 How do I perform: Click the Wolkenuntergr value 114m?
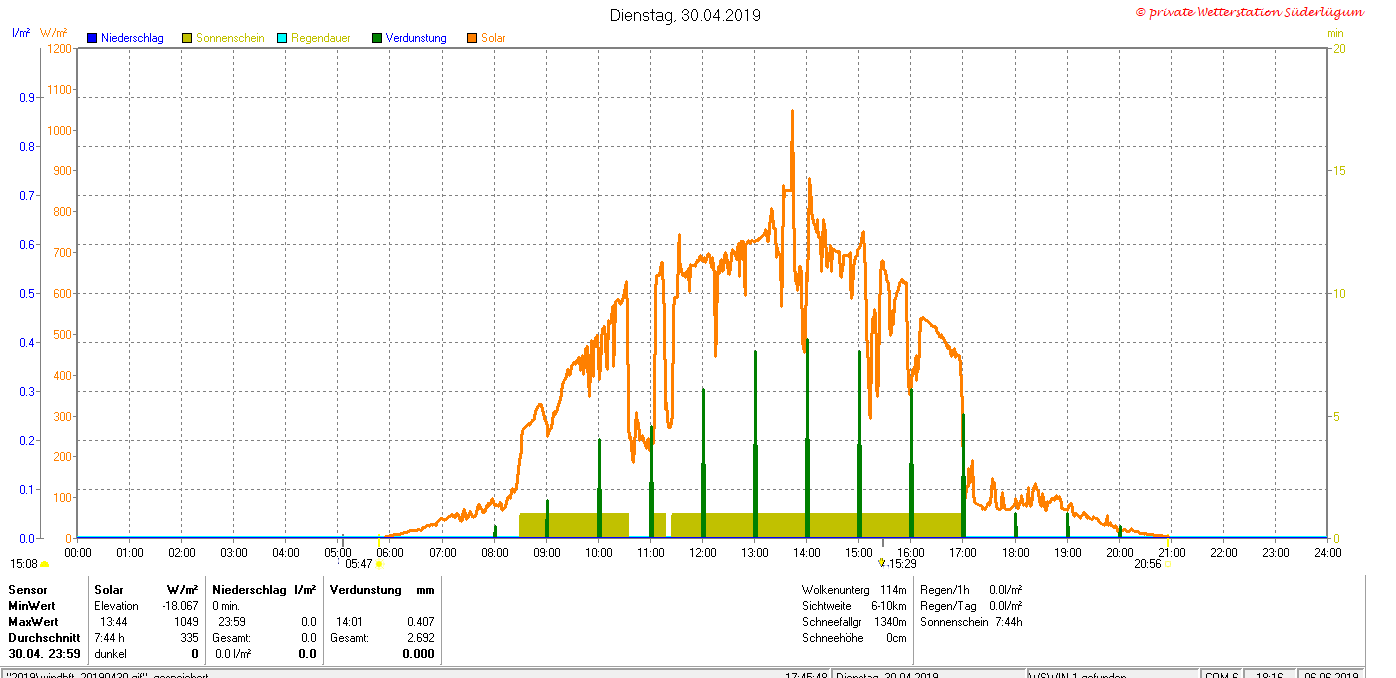tap(893, 590)
